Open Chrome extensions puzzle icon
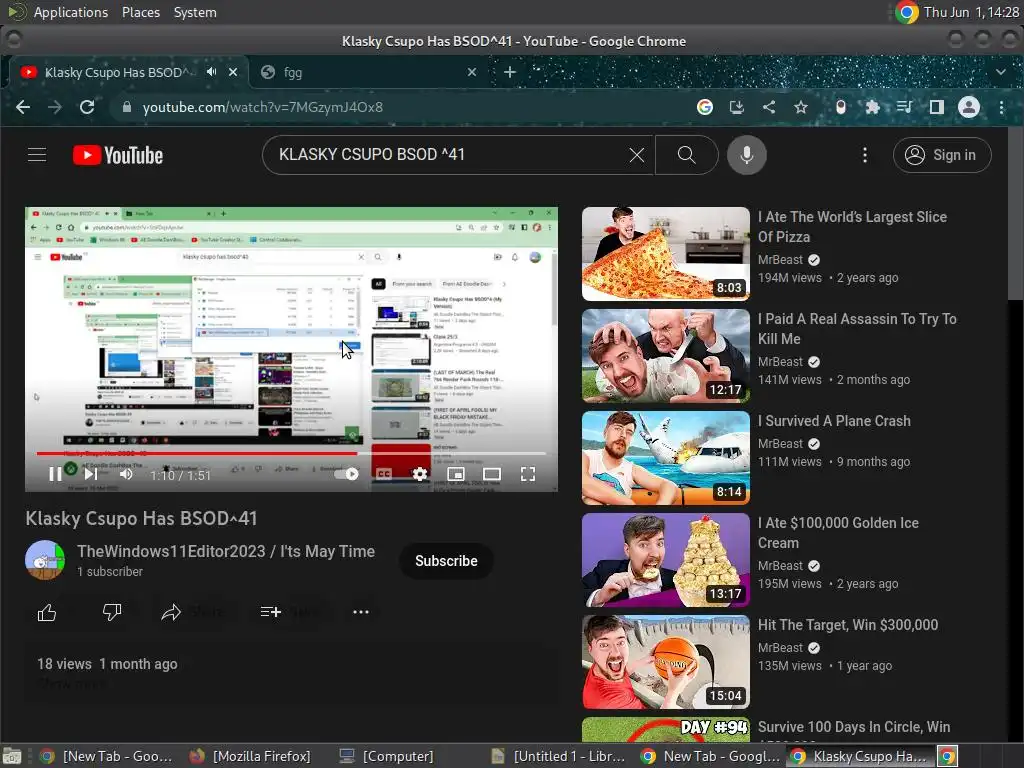This screenshot has height=768, width=1024. pyautogui.click(x=872, y=107)
